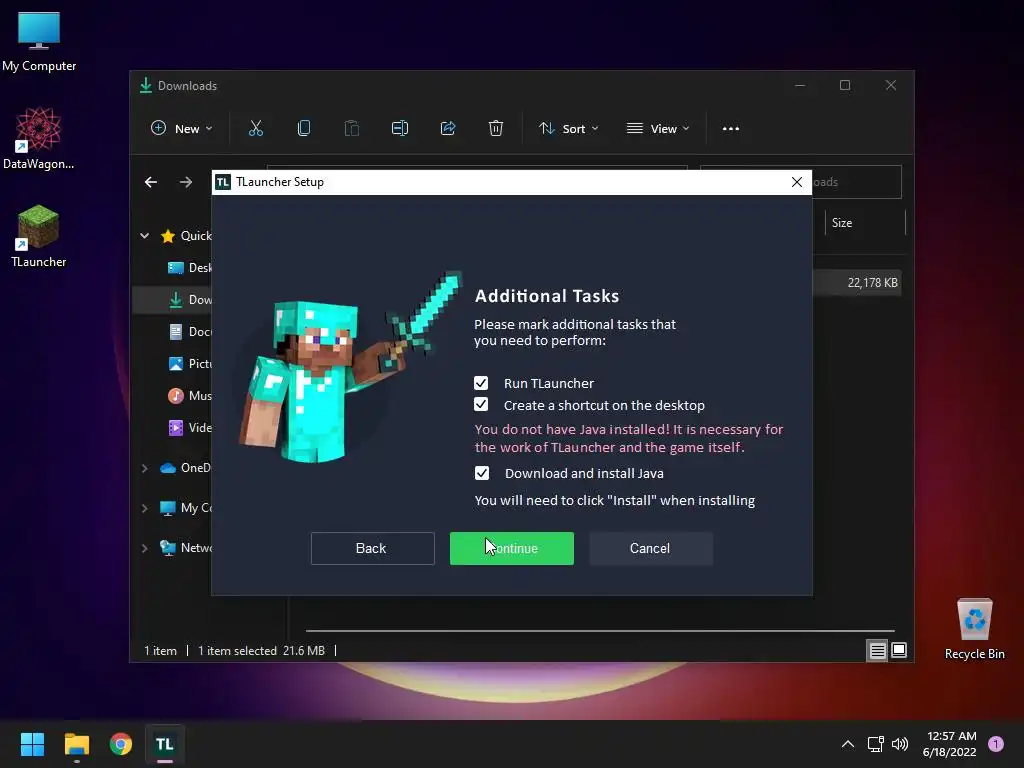Screen dimensions: 1024x768
Task: Click the Cut scissors icon
Action: point(256,129)
